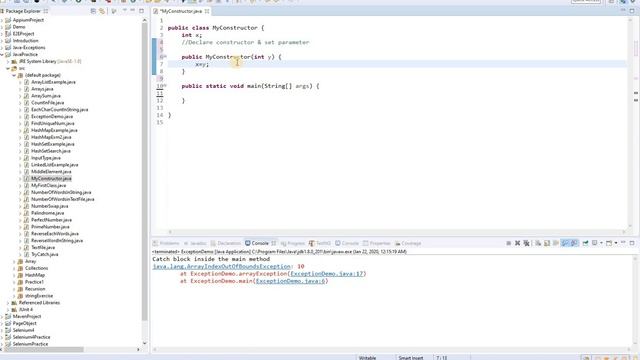The height and width of the screenshot is (360, 640).
Task: Click the editor horizontal scrollbar
Action: 398,232
